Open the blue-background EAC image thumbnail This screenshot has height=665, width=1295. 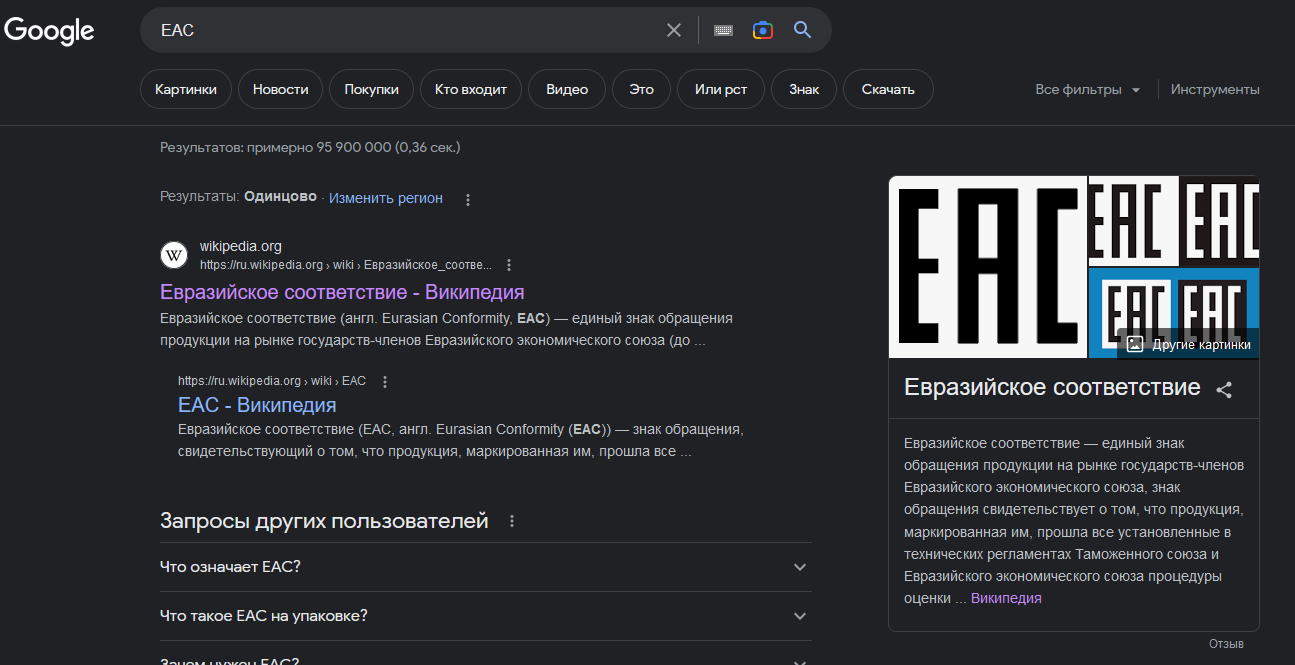(x=1174, y=313)
